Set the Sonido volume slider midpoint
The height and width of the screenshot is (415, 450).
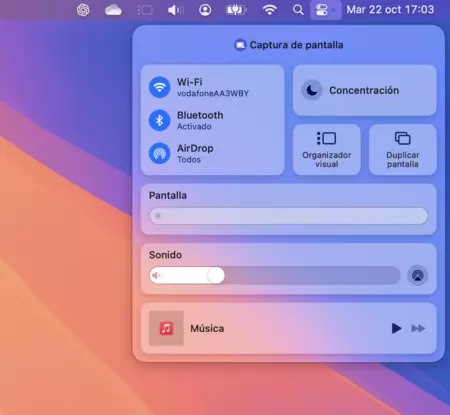tap(275, 275)
